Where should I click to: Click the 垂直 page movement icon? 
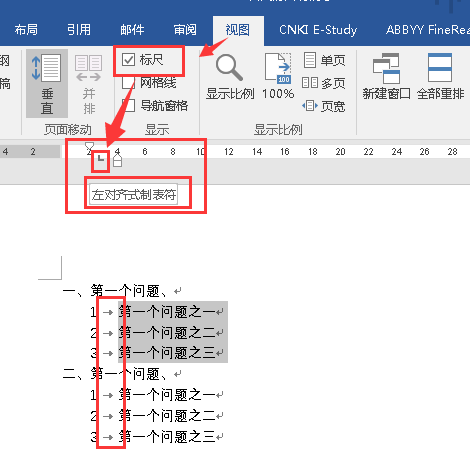tap(47, 83)
